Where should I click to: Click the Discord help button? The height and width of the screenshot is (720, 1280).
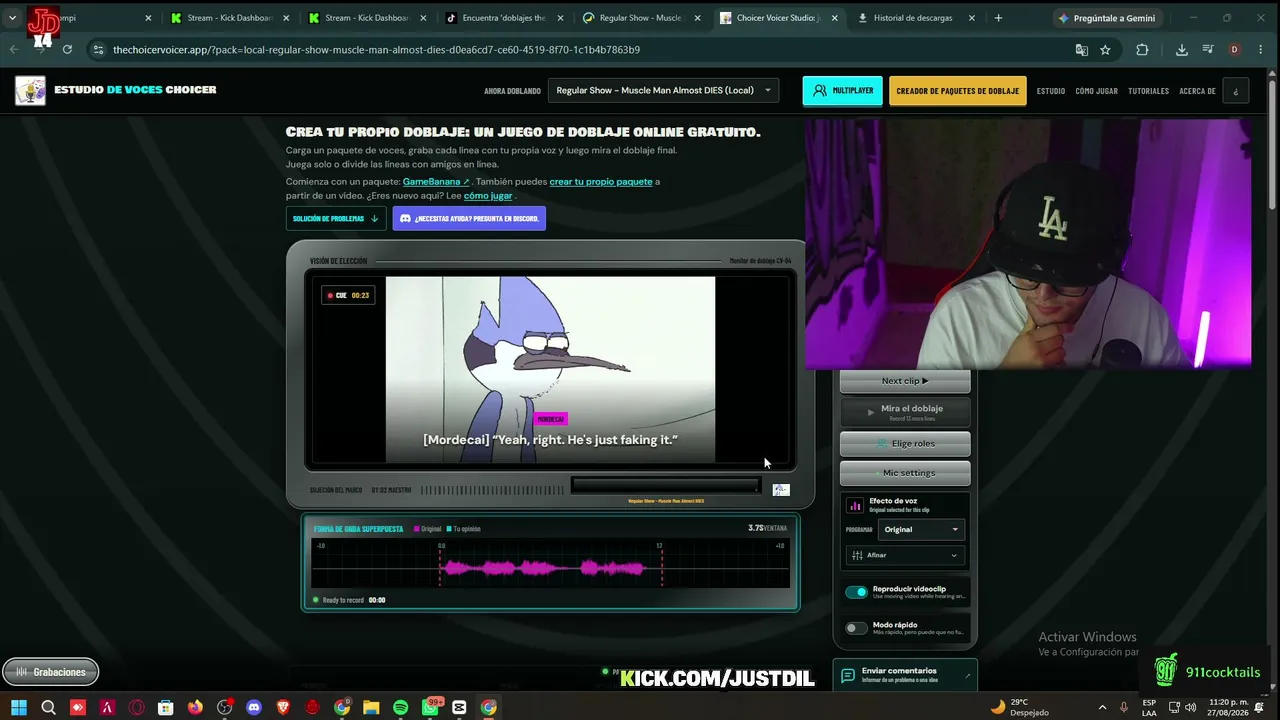tap(469, 218)
